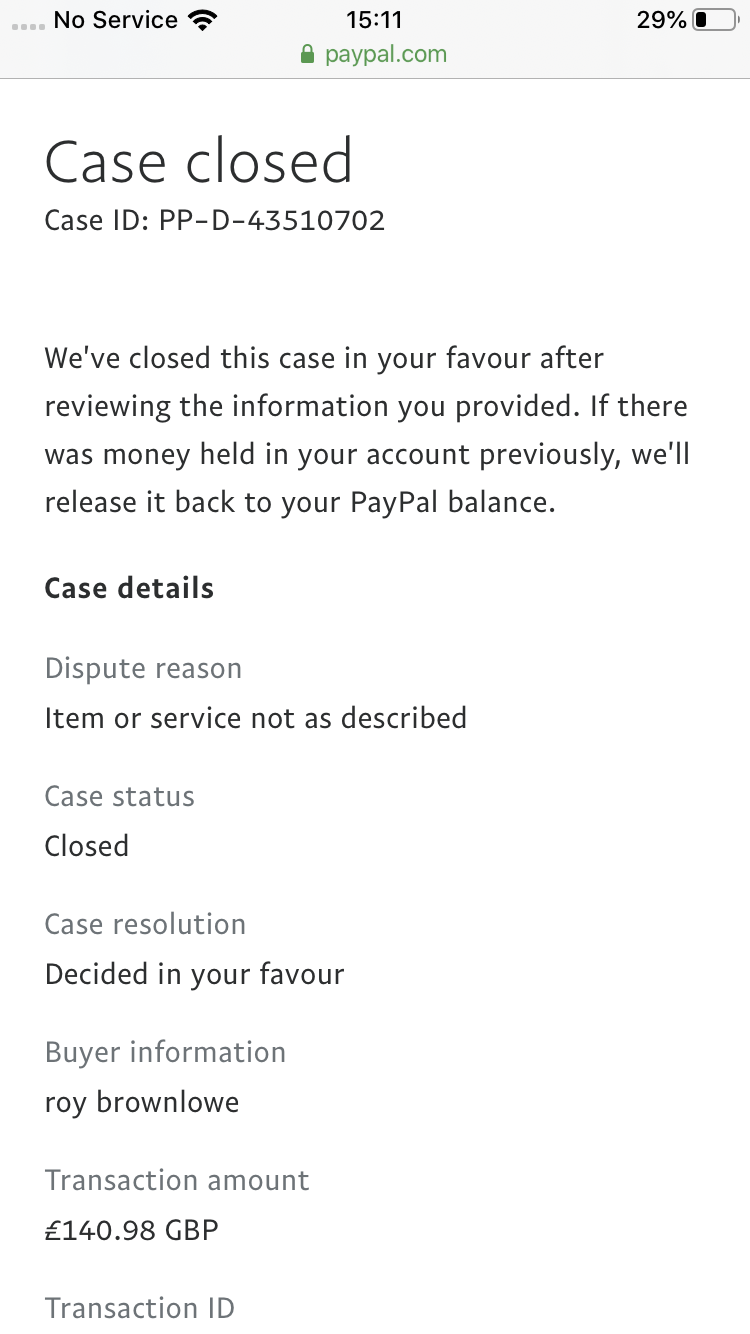Image resolution: width=750 pixels, height=1334 pixels.
Task: Tap the £140.98 GBP transaction amount
Action: pos(132,1230)
